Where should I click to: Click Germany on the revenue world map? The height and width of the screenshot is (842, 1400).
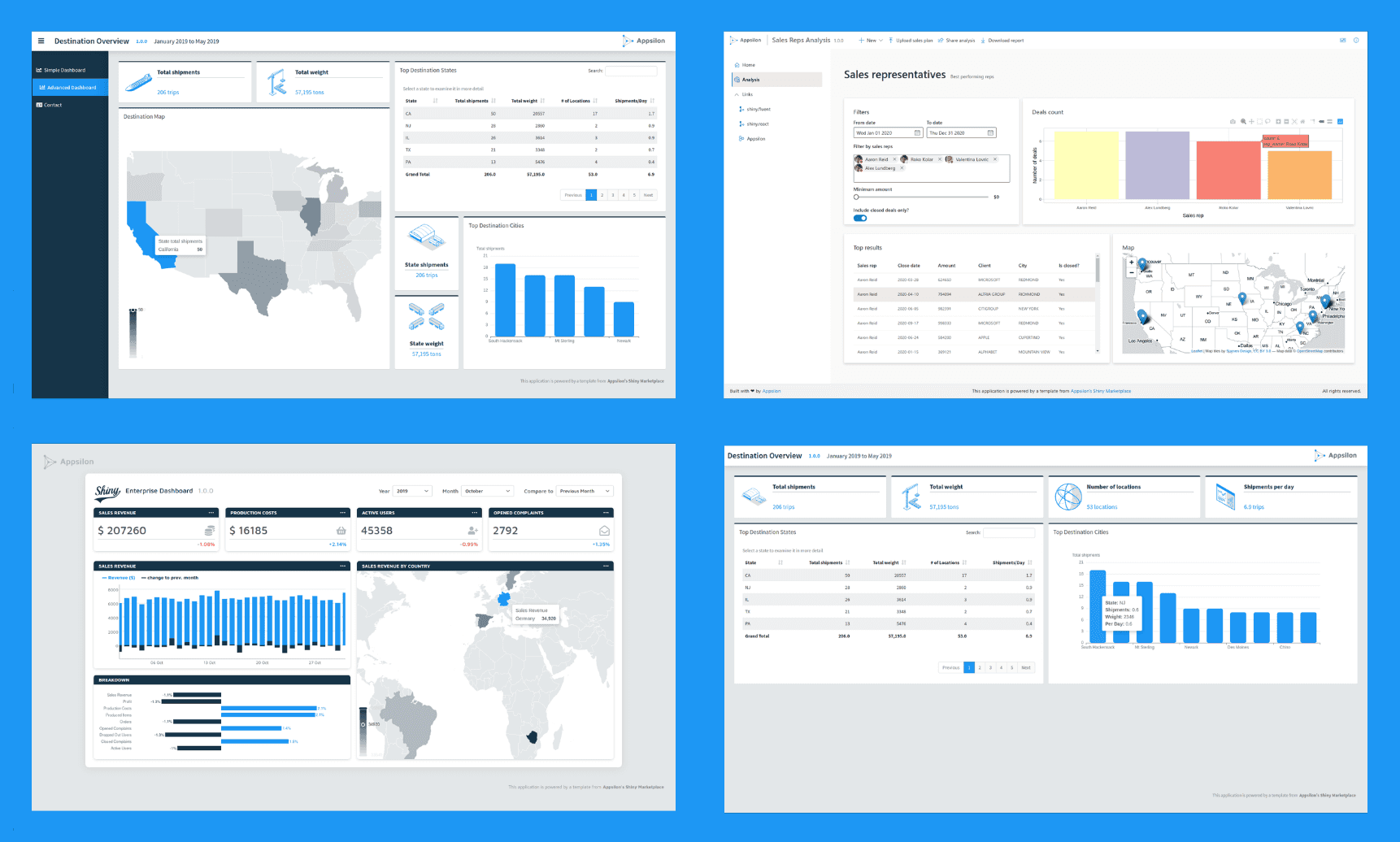point(504,599)
